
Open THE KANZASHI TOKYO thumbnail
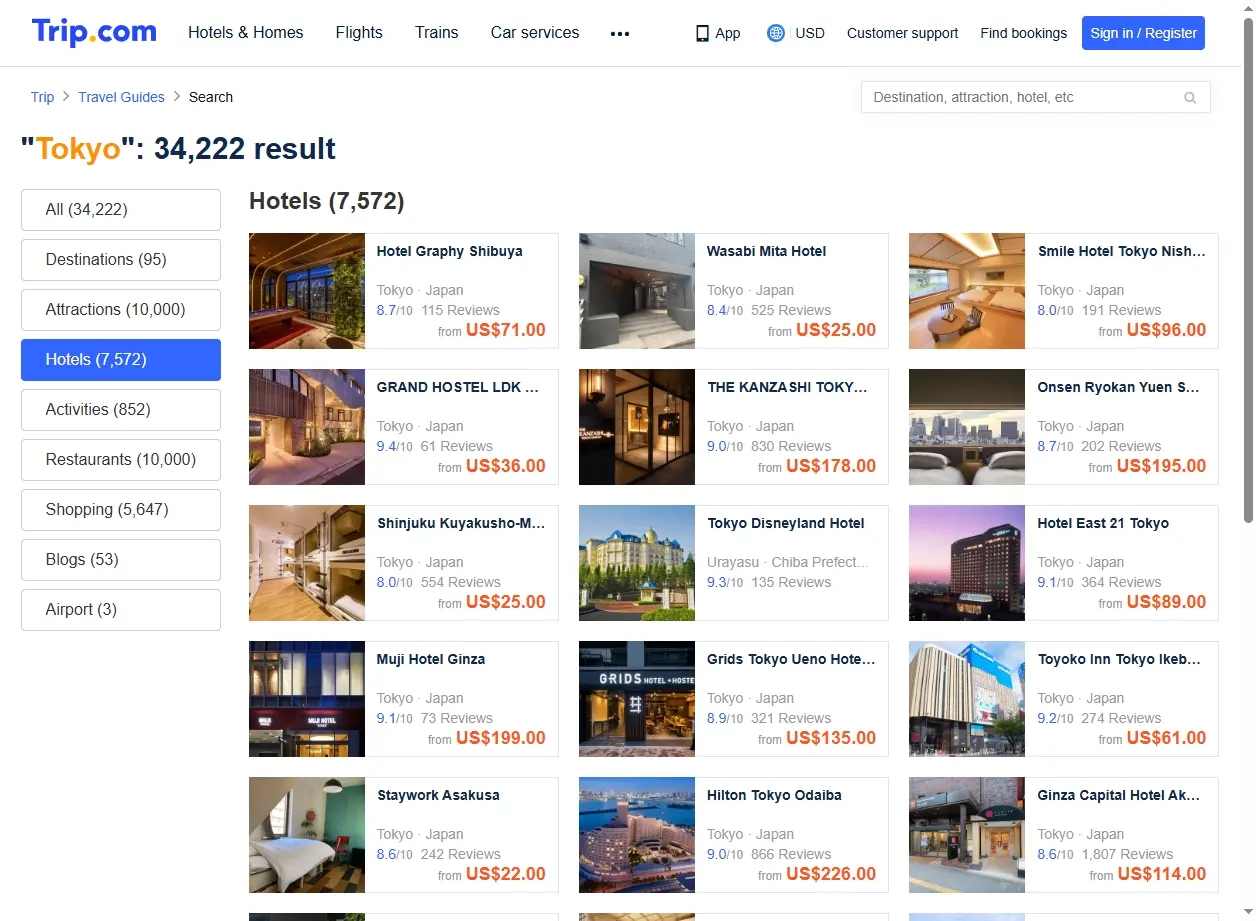(637, 427)
